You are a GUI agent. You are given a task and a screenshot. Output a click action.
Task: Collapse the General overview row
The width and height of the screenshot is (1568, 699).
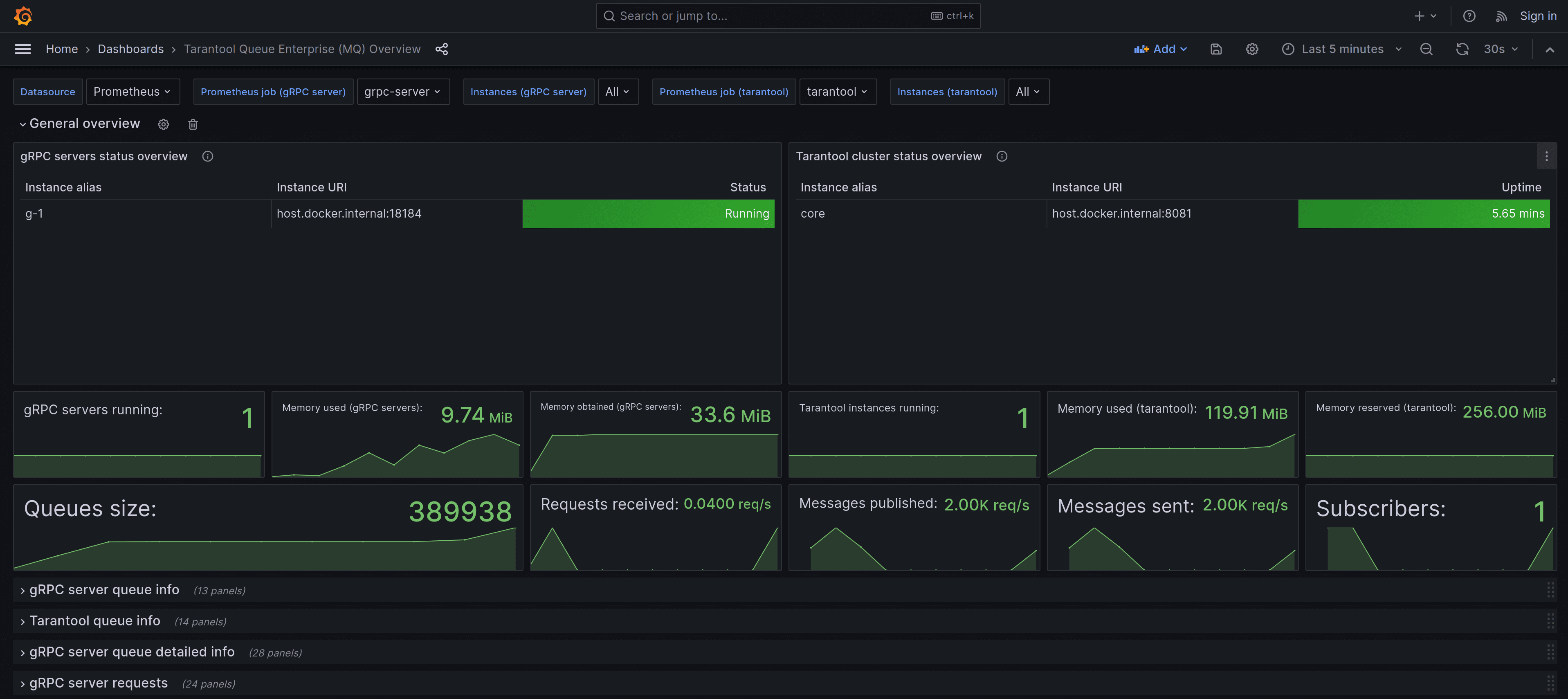pos(80,124)
